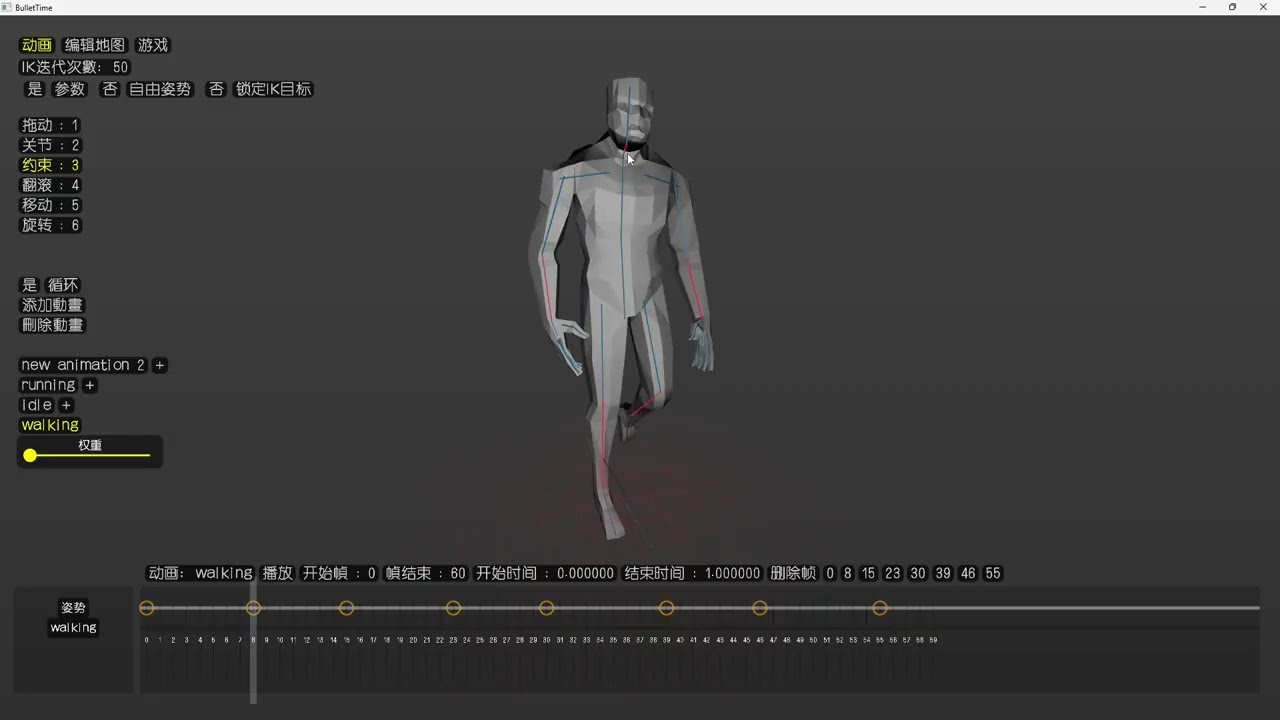The image size is (1280, 720).
Task: Switch to the 游戏 tab
Action: (153, 45)
